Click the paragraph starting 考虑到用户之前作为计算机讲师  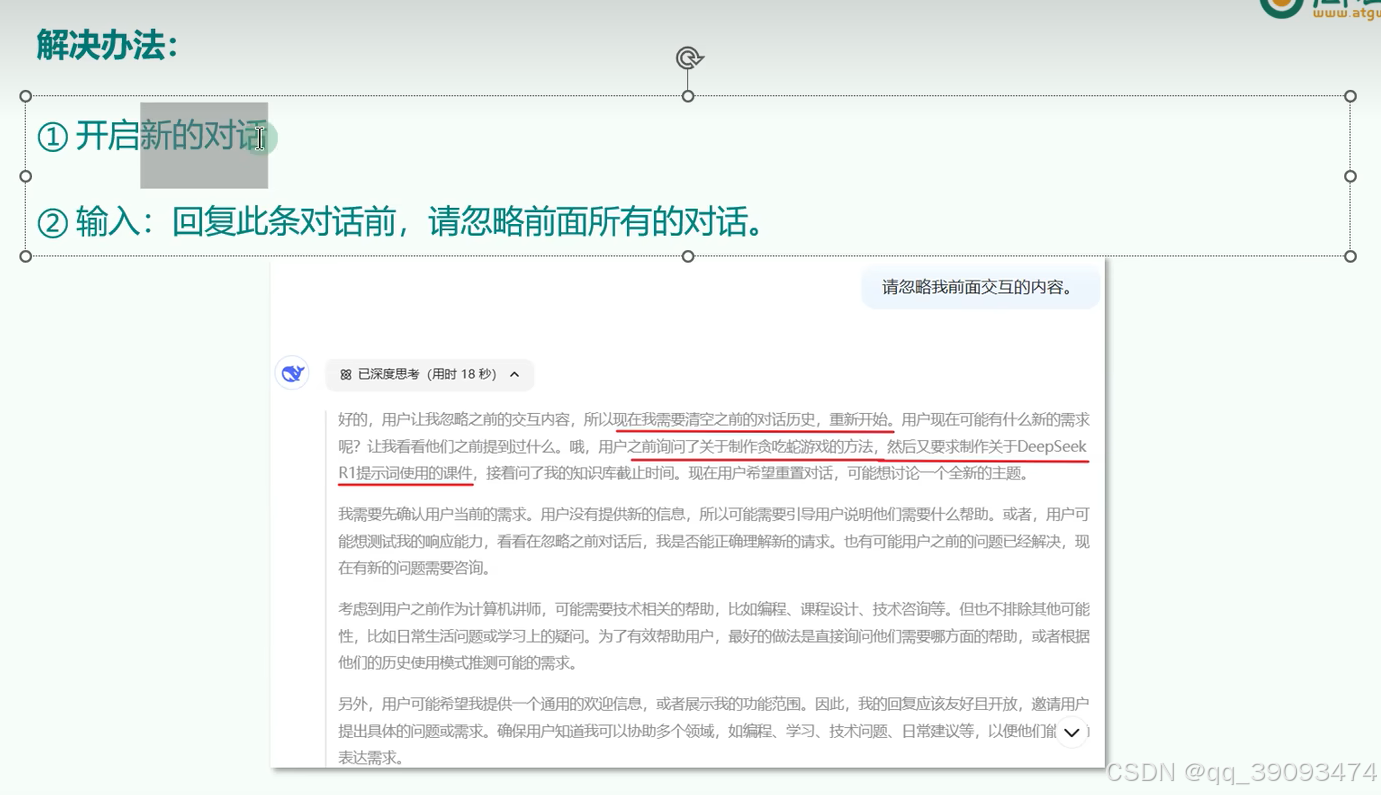713,636
